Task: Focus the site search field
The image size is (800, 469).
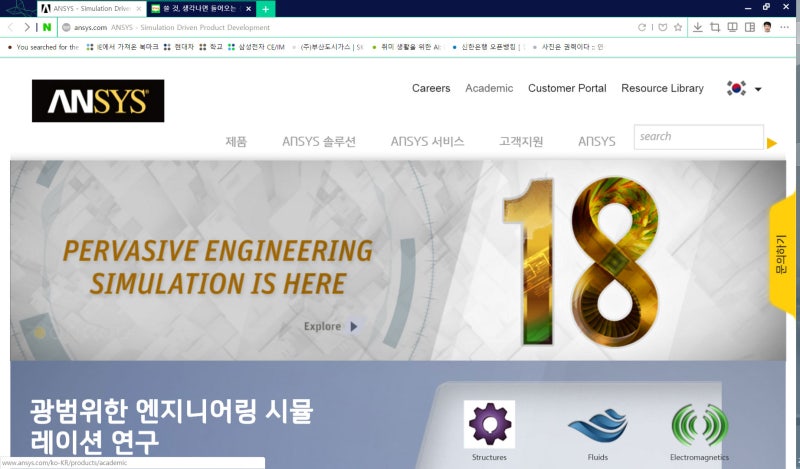Action: coord(698,137)
